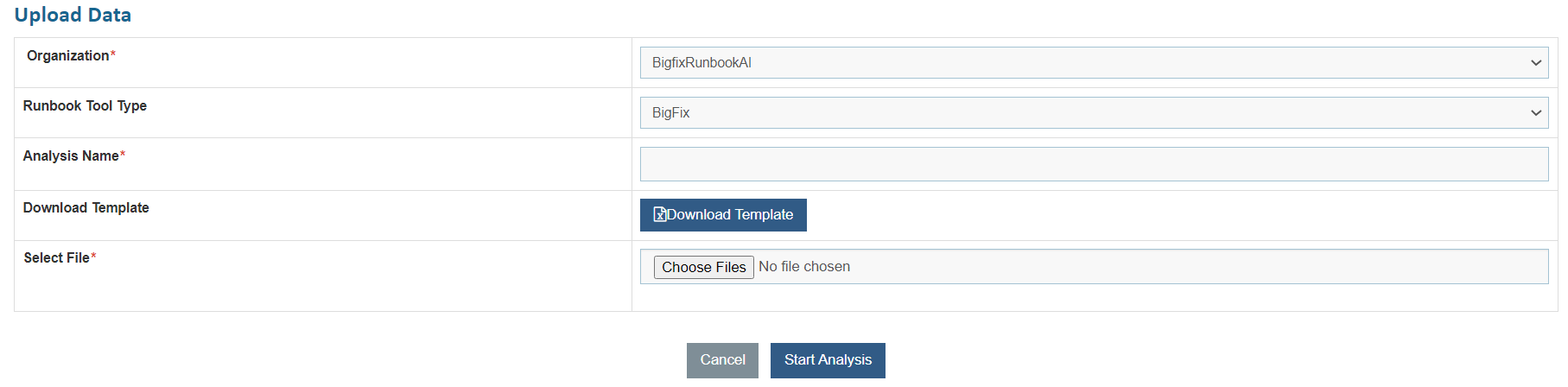Click the red asterisk beside Select File
Viewport: 1568px width, 387px height.
point(93,257)
